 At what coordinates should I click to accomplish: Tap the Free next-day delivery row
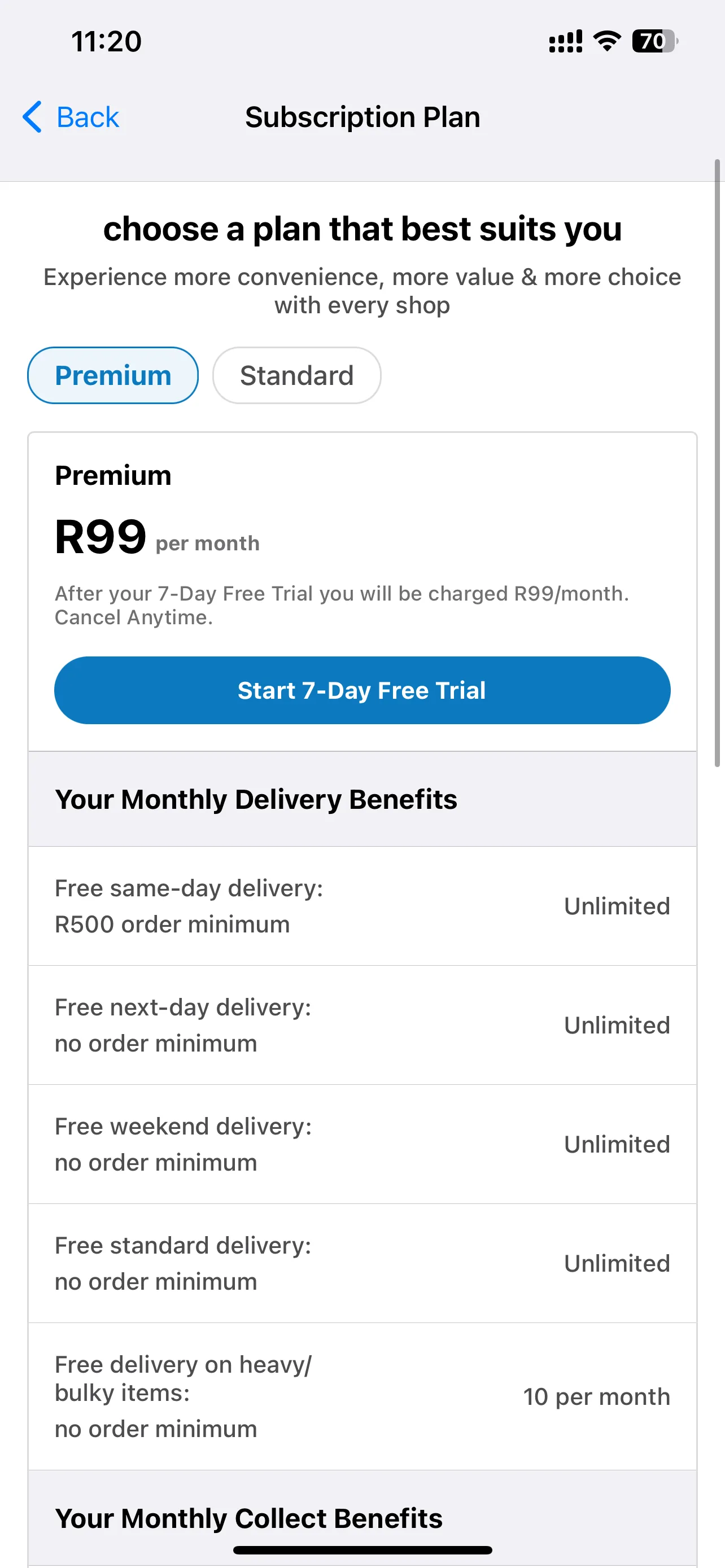point(362,1025)
